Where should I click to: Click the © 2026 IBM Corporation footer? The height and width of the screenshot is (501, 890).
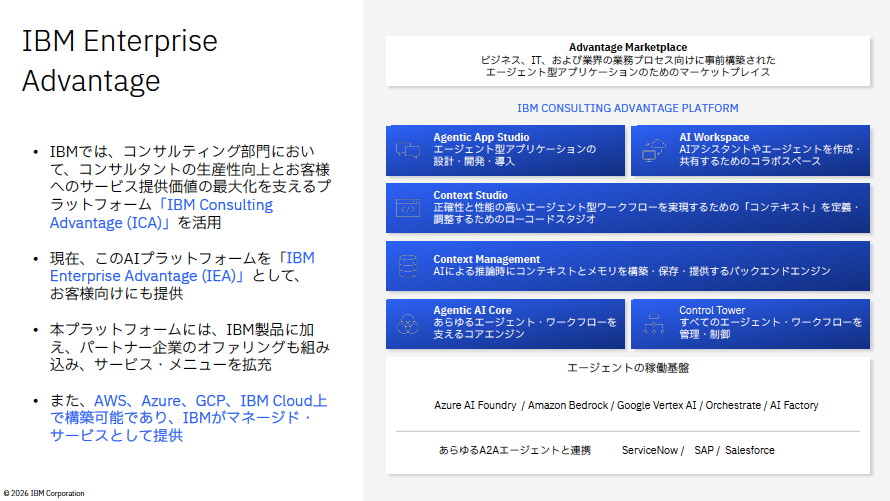point(44,493)
